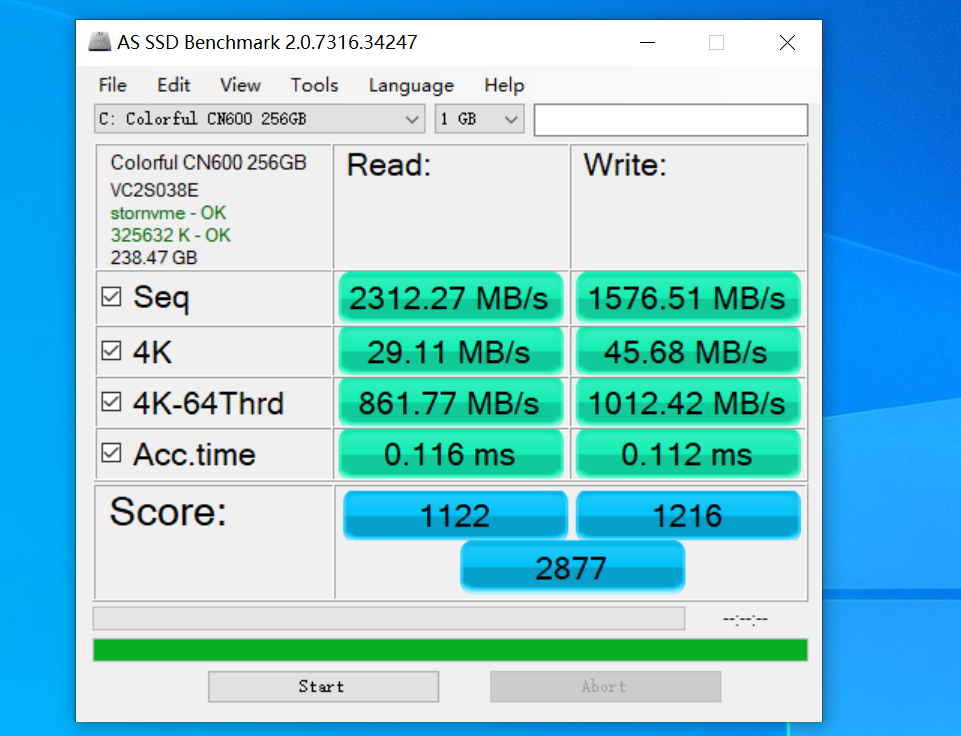Open the View menu
The height and width of the screenshot is (736, 961).
pos(240,85)
